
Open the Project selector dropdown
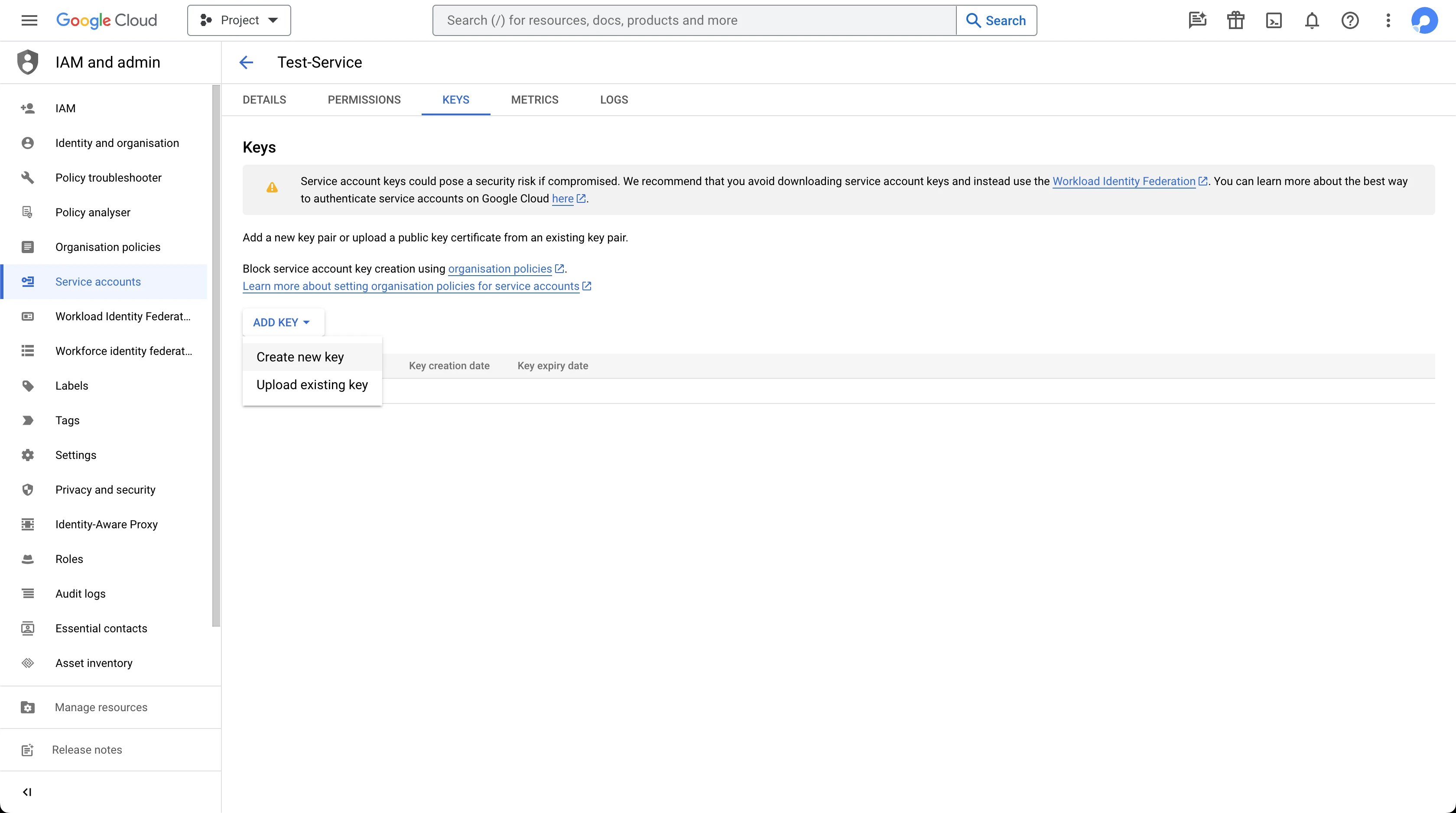pos(239,20)
